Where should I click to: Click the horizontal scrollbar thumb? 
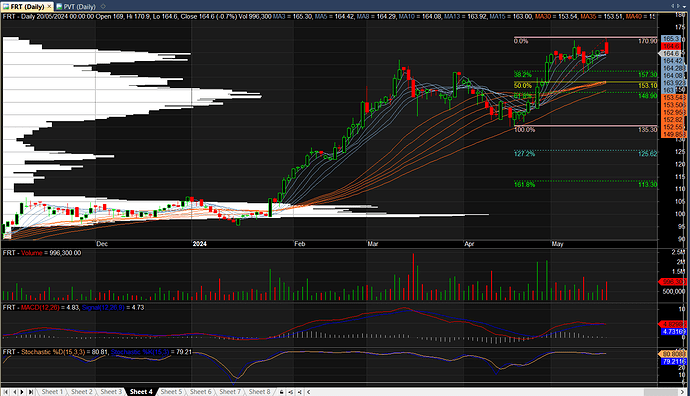(x=661, y=392)
